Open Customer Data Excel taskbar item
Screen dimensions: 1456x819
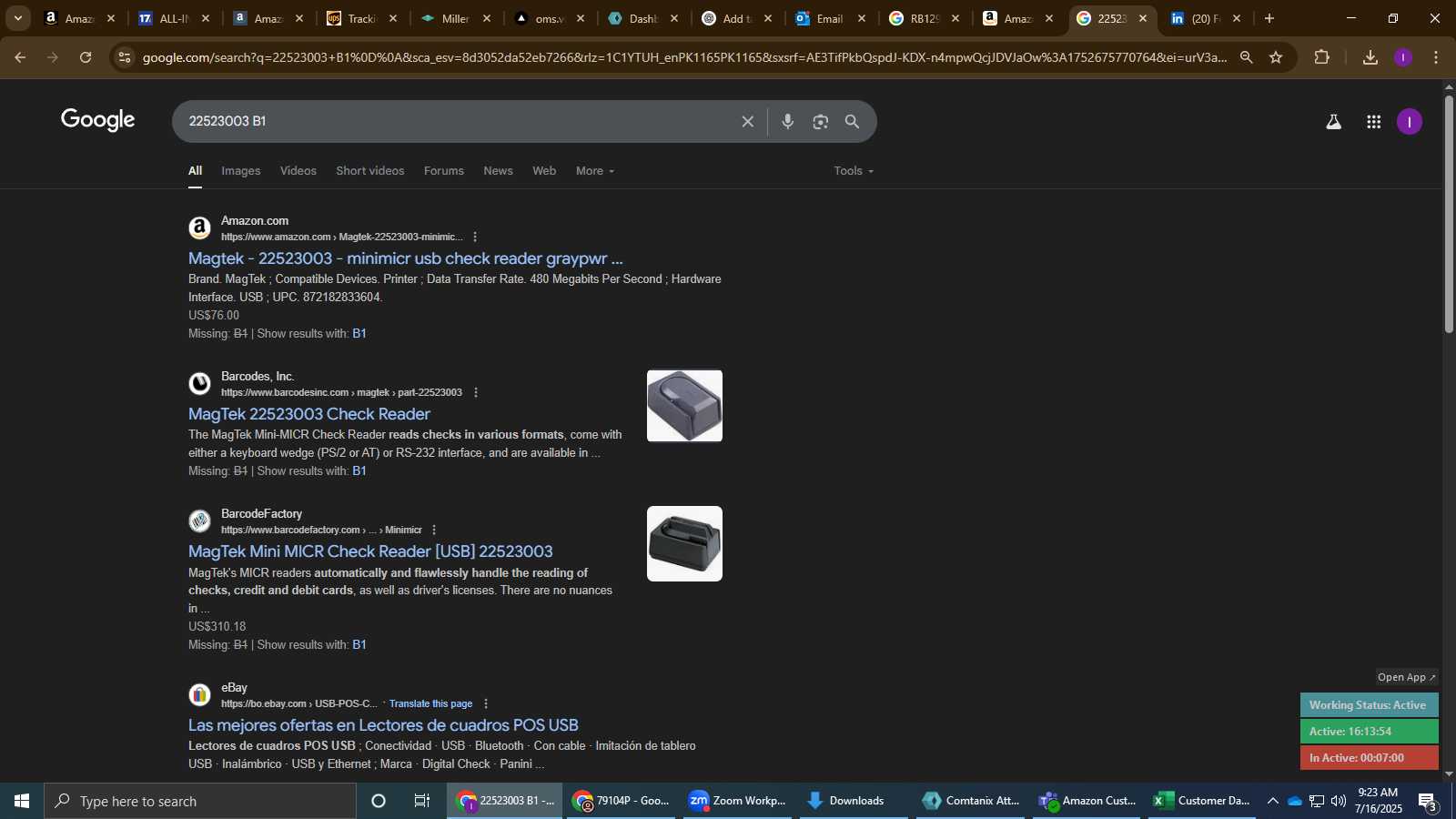click(1202, 801)
